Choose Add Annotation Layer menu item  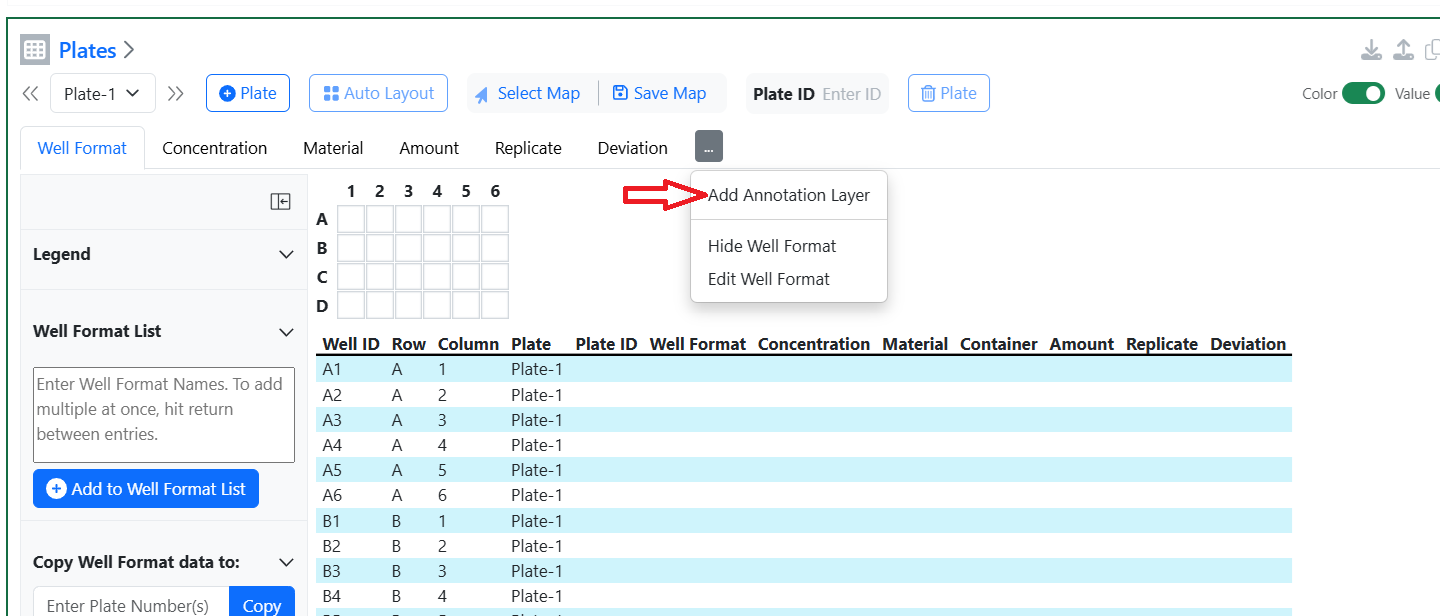tap(789, 195)
